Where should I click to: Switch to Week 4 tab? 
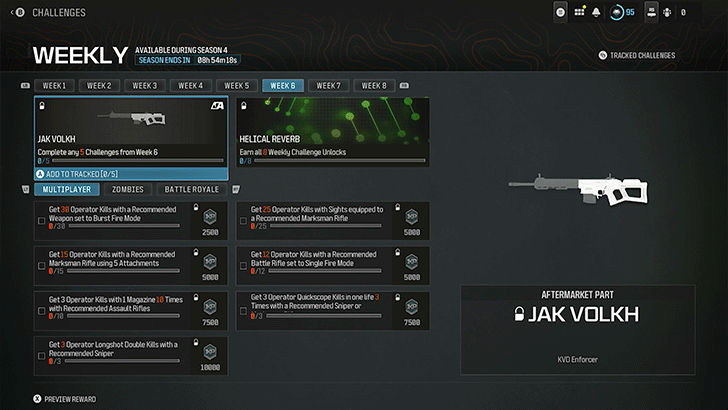coord(191,85)
